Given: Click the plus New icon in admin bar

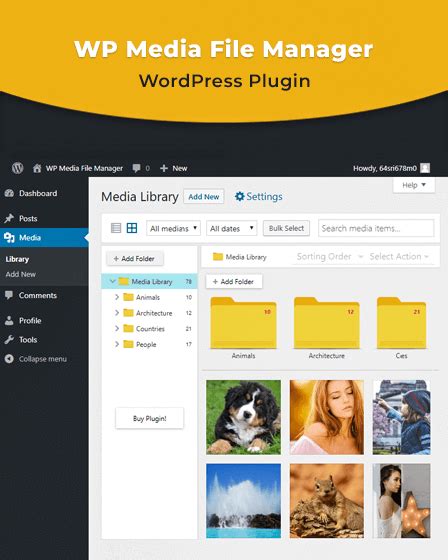Looking at the screenshot, I should tap(164, 168).
